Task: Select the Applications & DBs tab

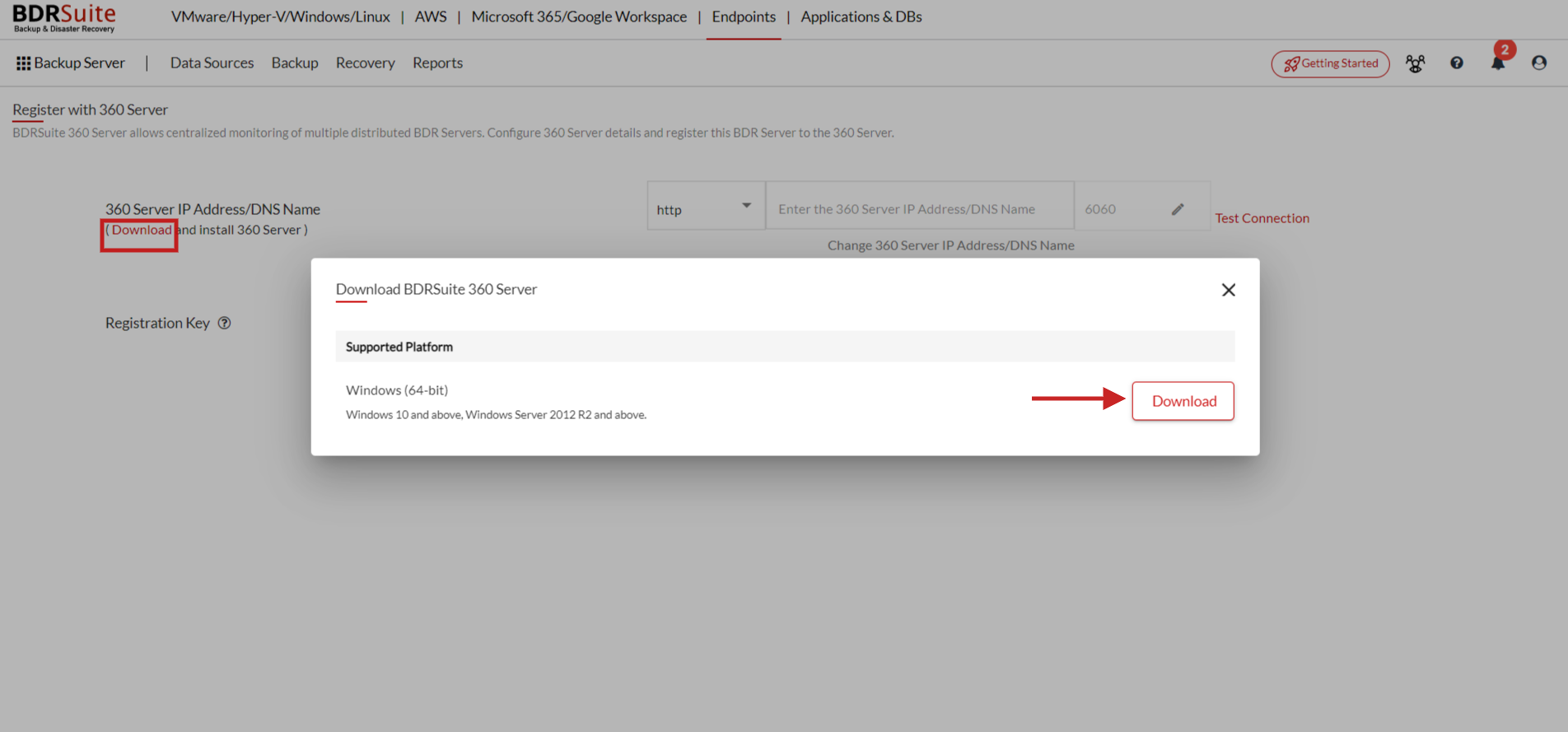Action: (x=861, y=16)
